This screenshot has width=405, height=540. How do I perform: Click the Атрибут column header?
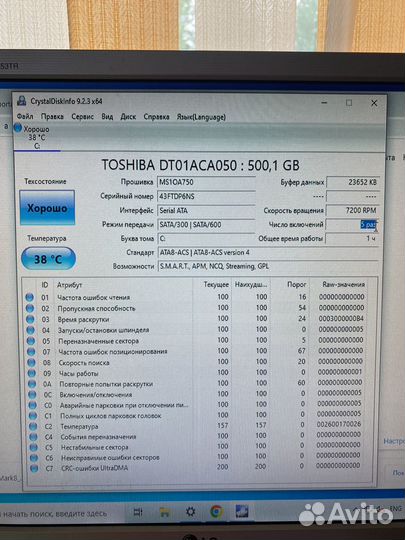click(x=69, y=285)
